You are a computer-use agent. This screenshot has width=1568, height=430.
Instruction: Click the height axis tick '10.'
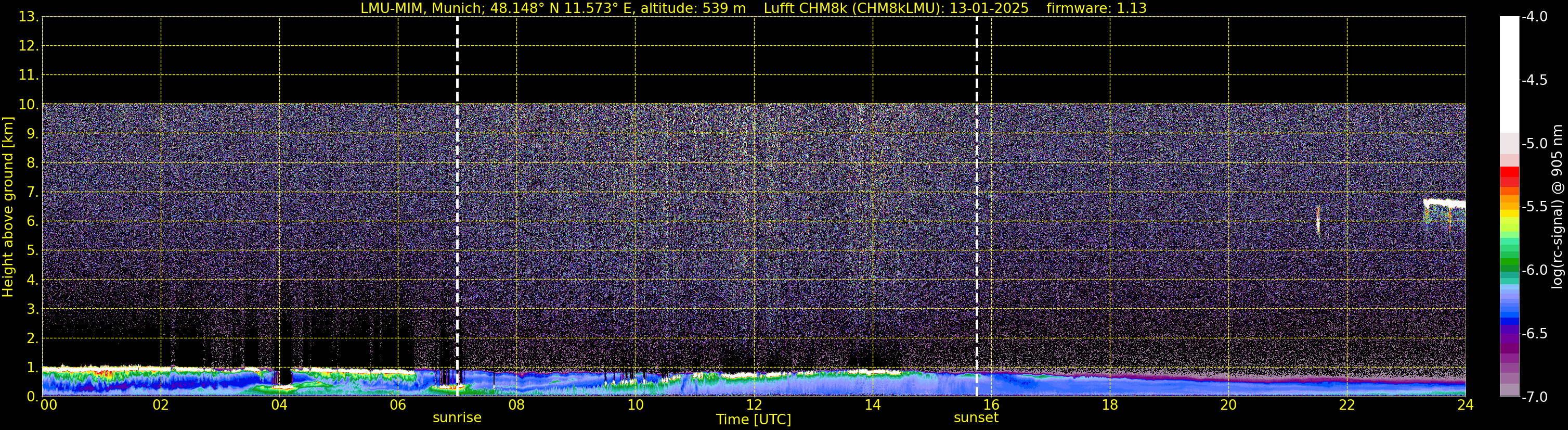[x=29, y=105]
